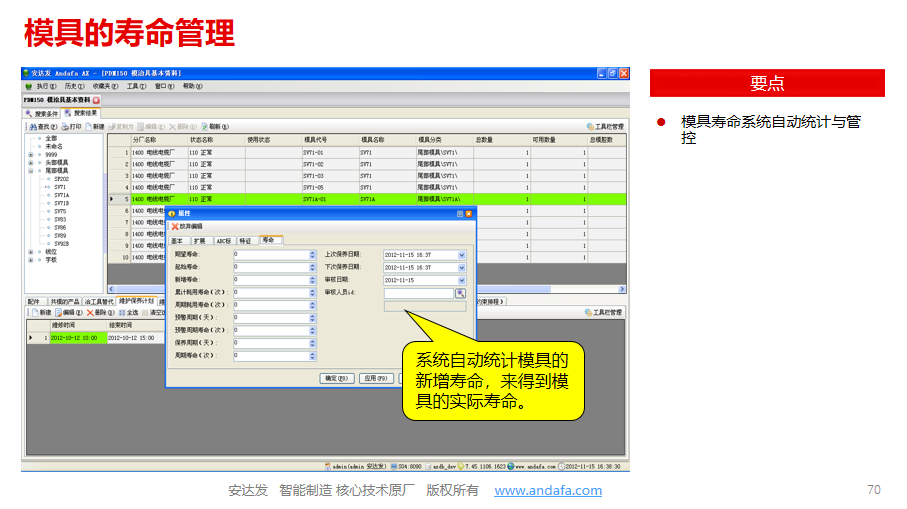The image size is (907, 509).
Task: Expand the 头部模具 tree node
Action: [x=31, y=162]
